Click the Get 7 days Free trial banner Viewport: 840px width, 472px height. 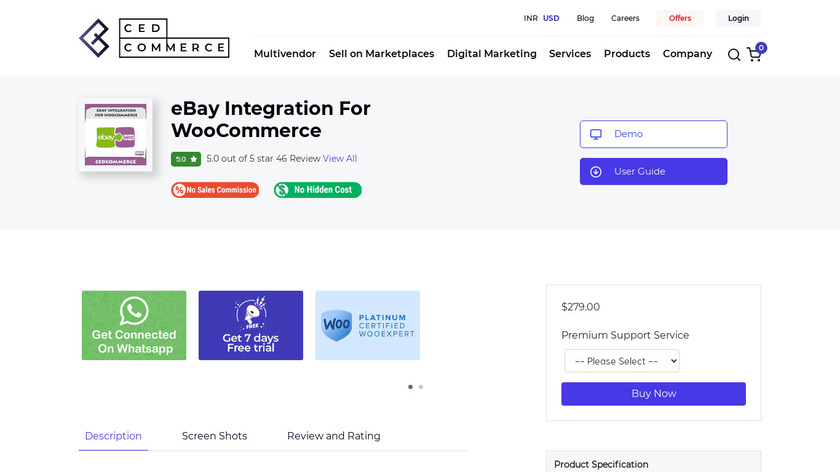pos(250,325)
